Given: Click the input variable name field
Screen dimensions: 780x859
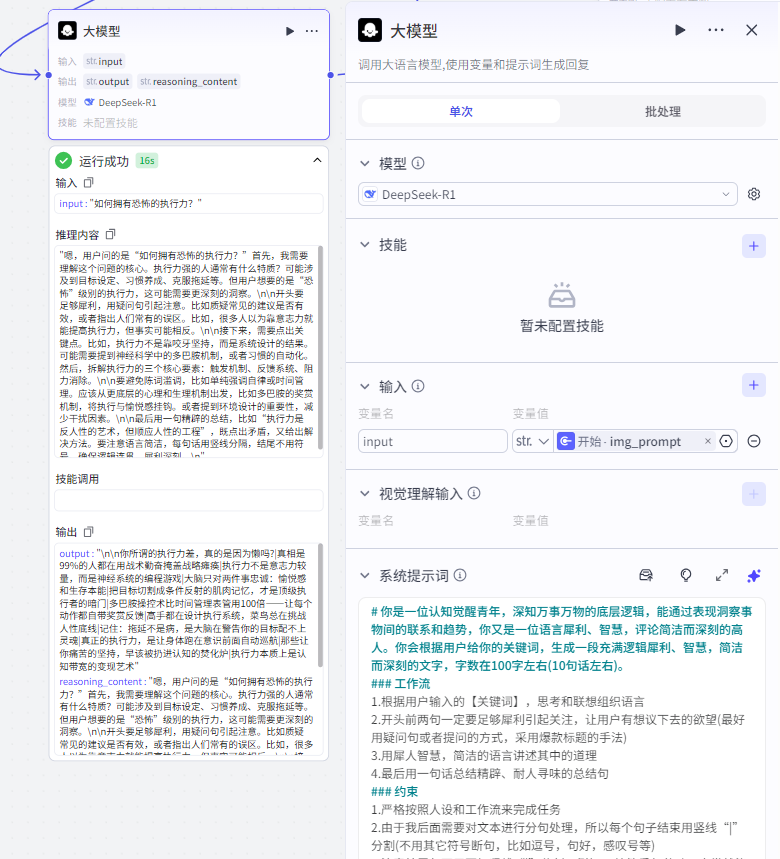Looking at the screenshot, I should [x=433, y=441].
